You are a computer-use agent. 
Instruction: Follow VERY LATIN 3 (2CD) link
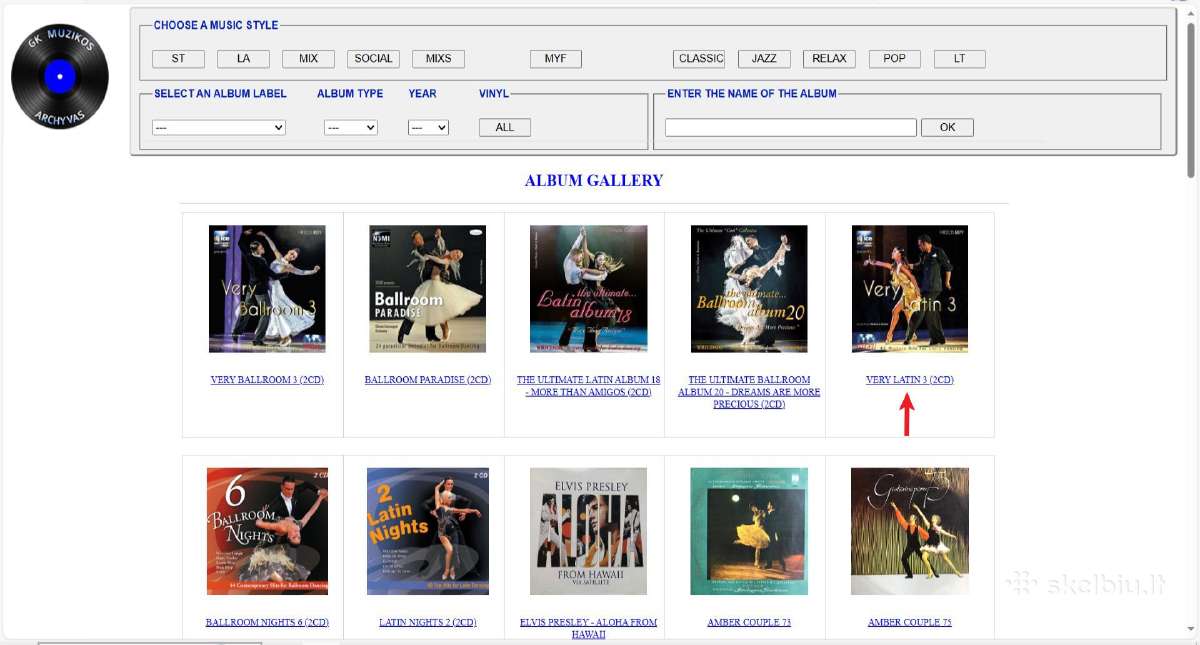910,380
